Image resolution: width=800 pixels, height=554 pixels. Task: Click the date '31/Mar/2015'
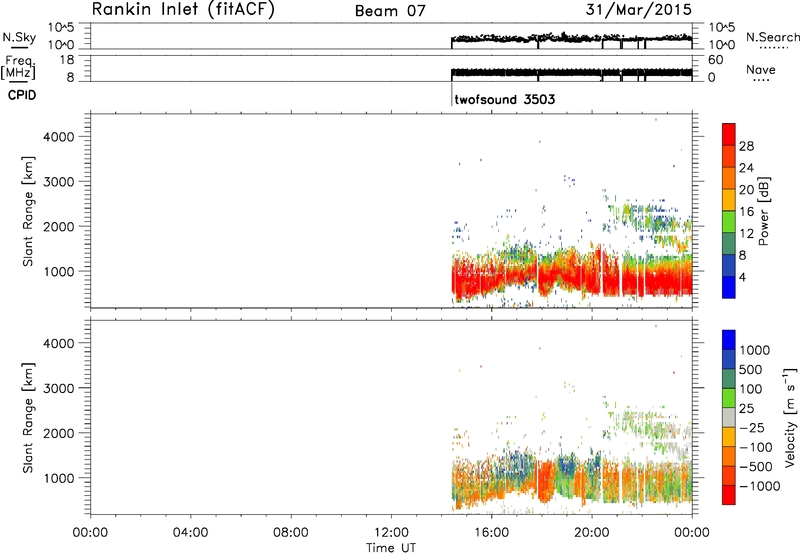pyautogui.click(x=639, y=9)
